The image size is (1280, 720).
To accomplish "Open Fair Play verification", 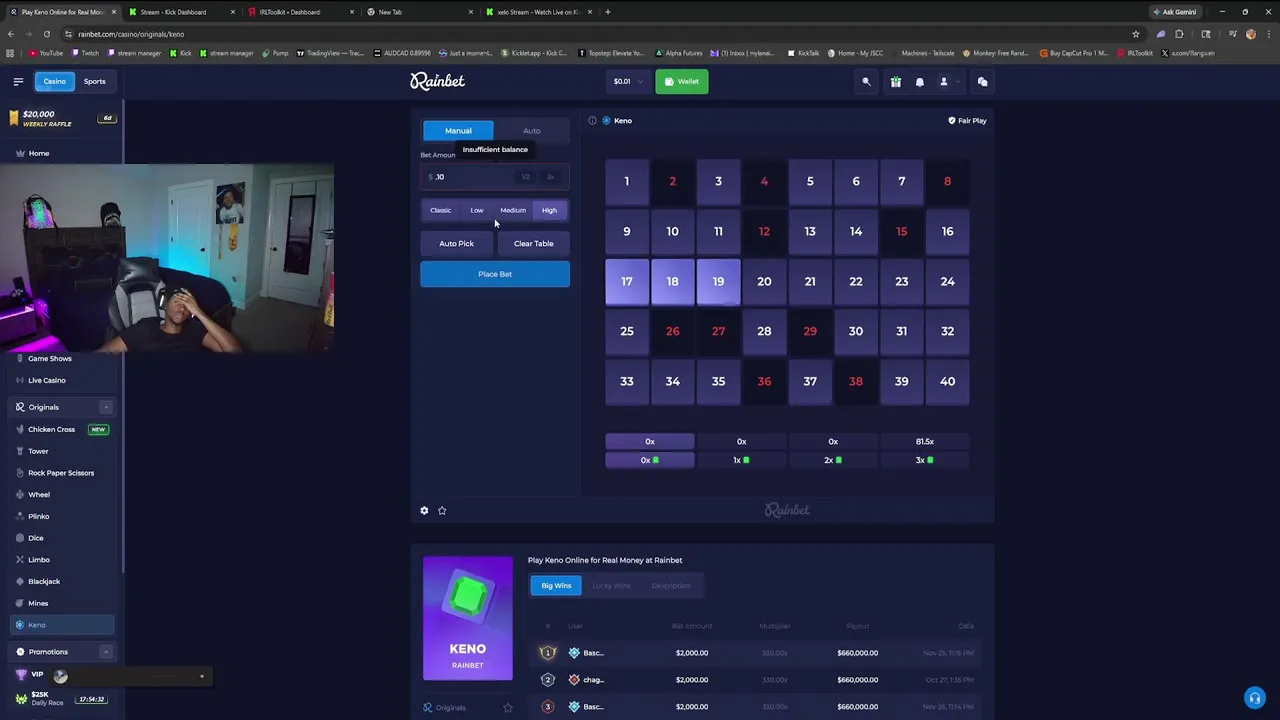I will (967, 120).
